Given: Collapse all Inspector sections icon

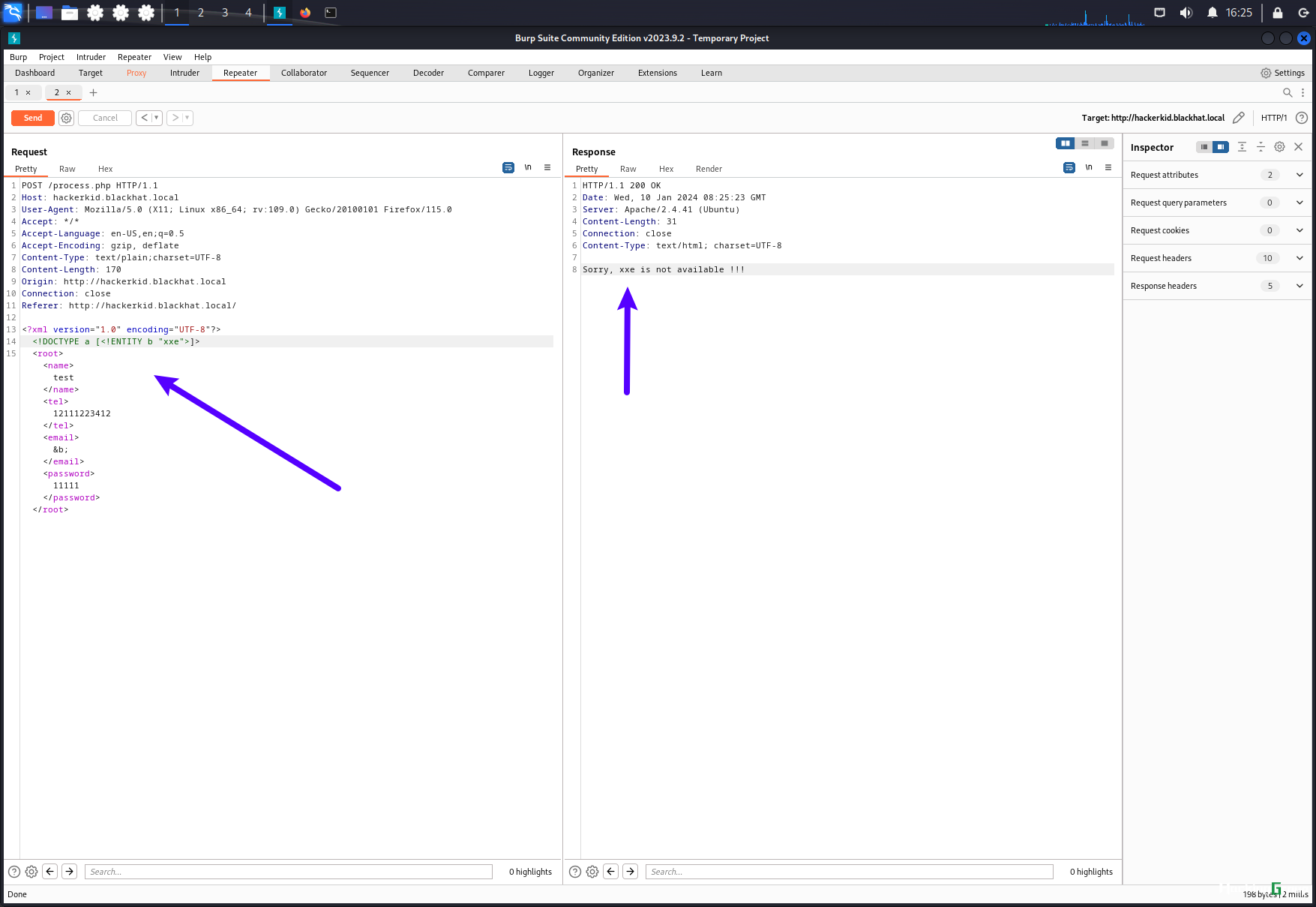Looking at the screenshot, I should coord(1261,147).
